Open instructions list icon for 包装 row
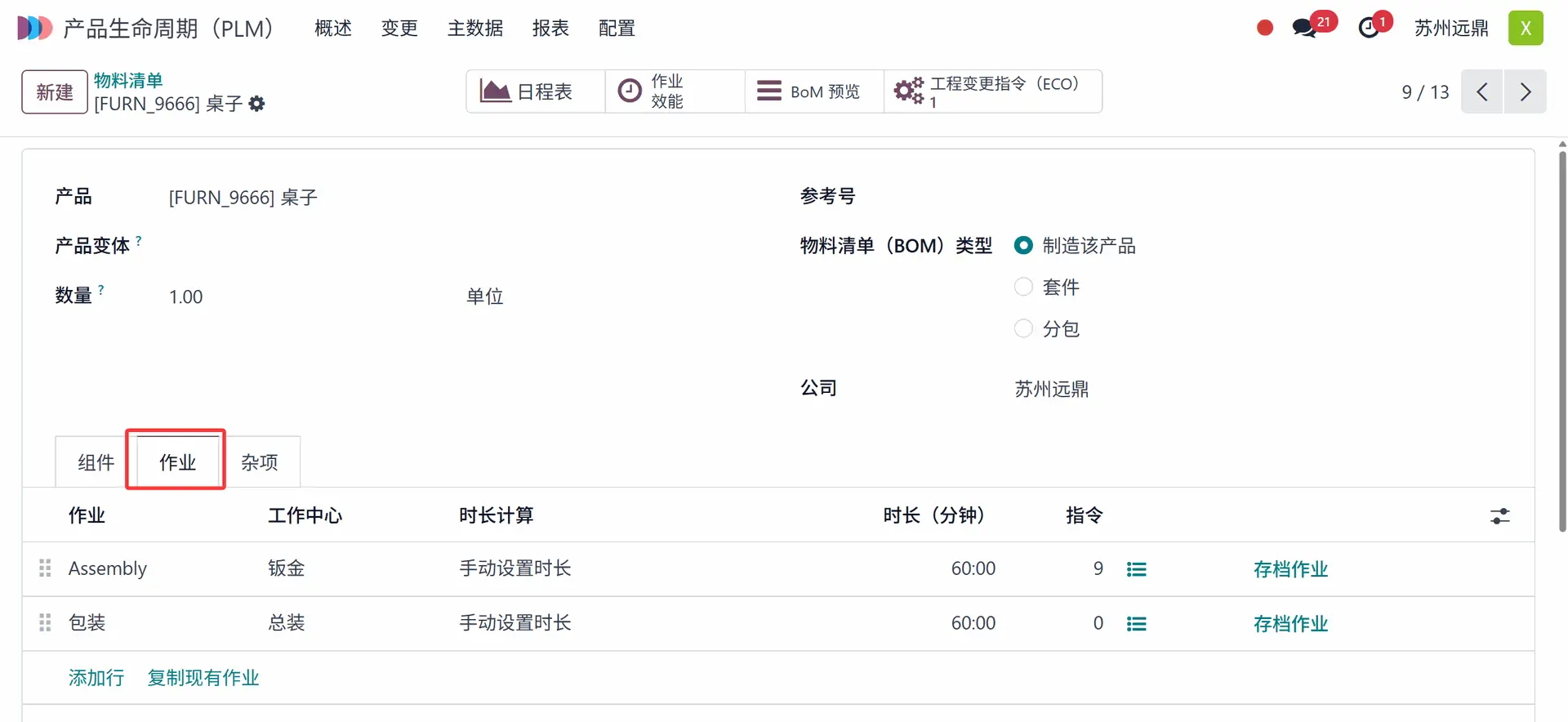The width and height of the screenshot is (1568, 722). point(1136,624)
